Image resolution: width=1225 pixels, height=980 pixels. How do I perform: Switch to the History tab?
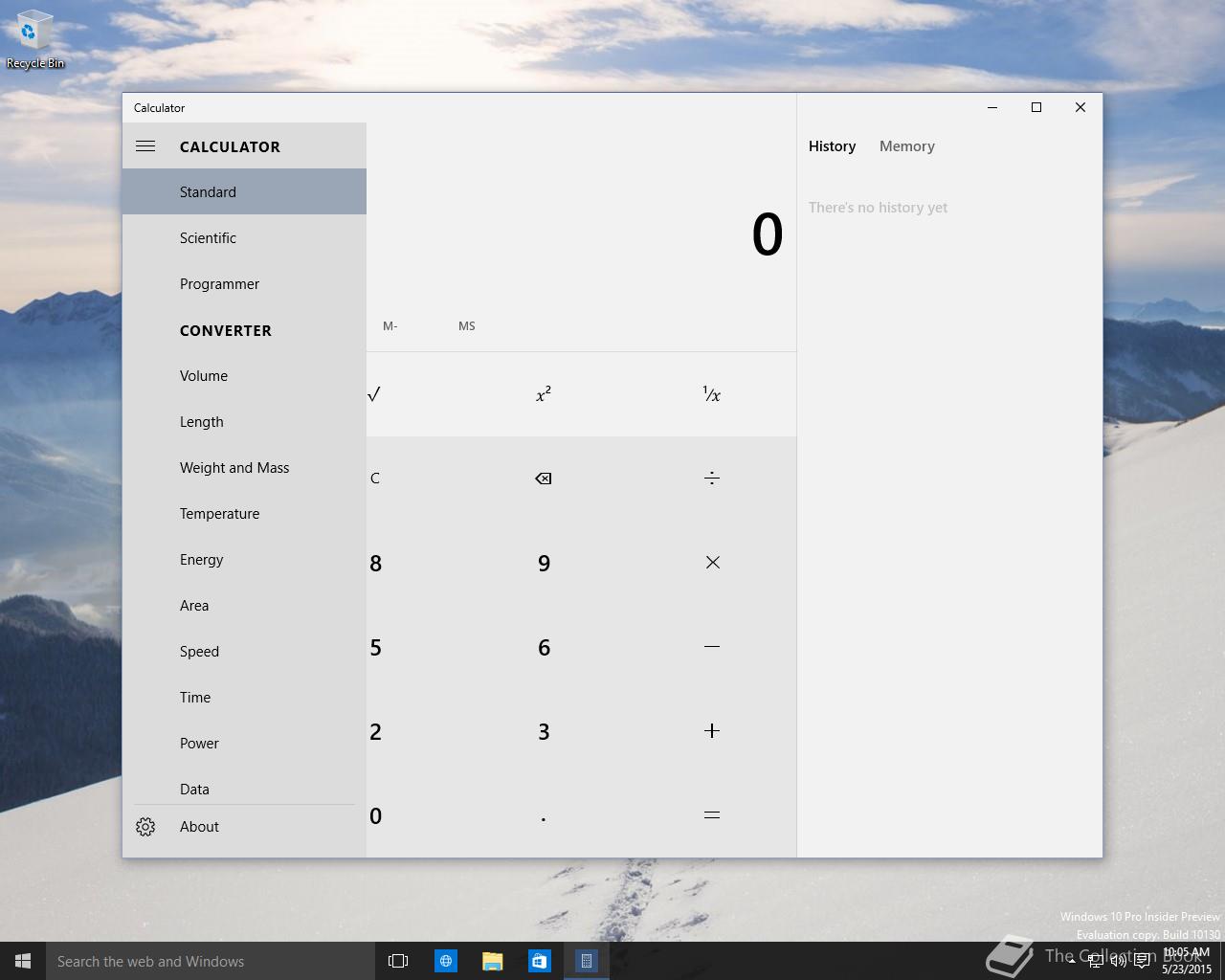(x=832, y=146)
